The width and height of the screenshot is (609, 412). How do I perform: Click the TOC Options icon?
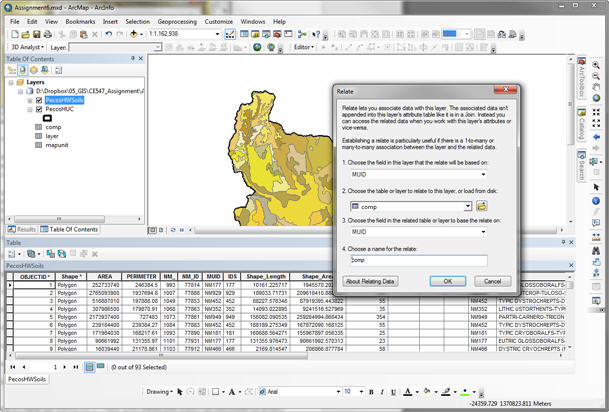[58, 70]
